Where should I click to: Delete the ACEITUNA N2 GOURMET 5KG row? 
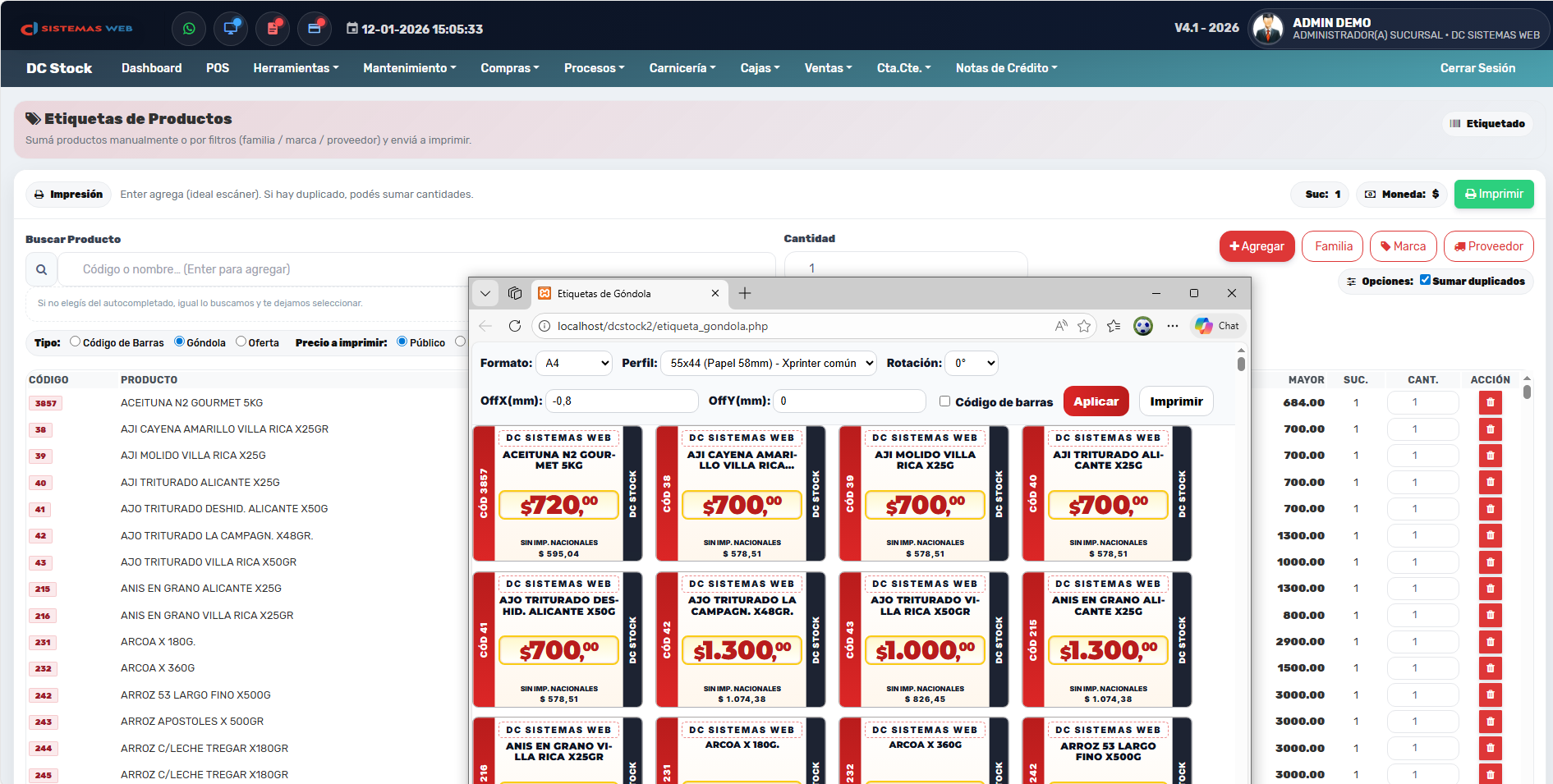point(1490,402)
